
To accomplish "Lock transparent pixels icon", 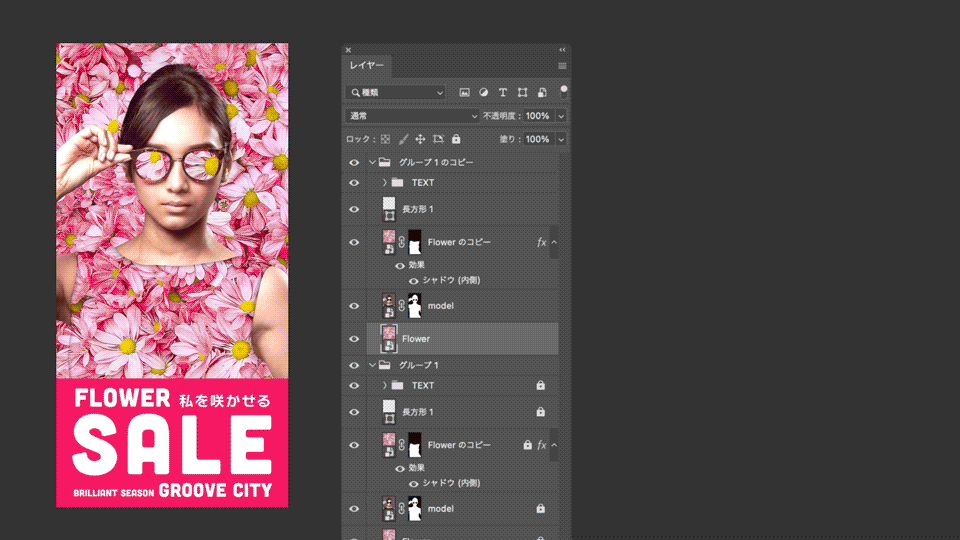I will (385, 140).
